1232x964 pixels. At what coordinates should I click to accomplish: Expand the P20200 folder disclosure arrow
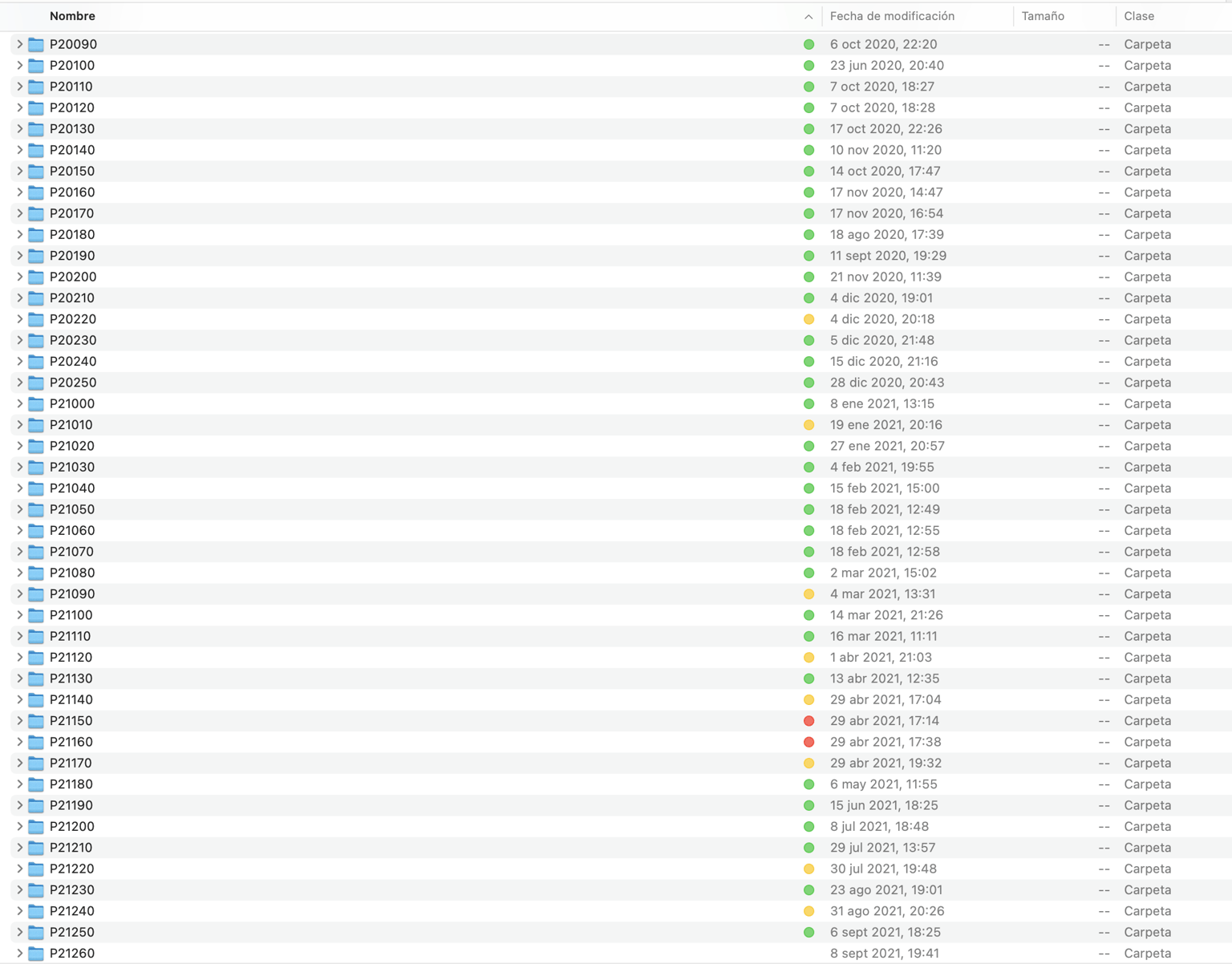pyautogui.click(x=19, y=277)
